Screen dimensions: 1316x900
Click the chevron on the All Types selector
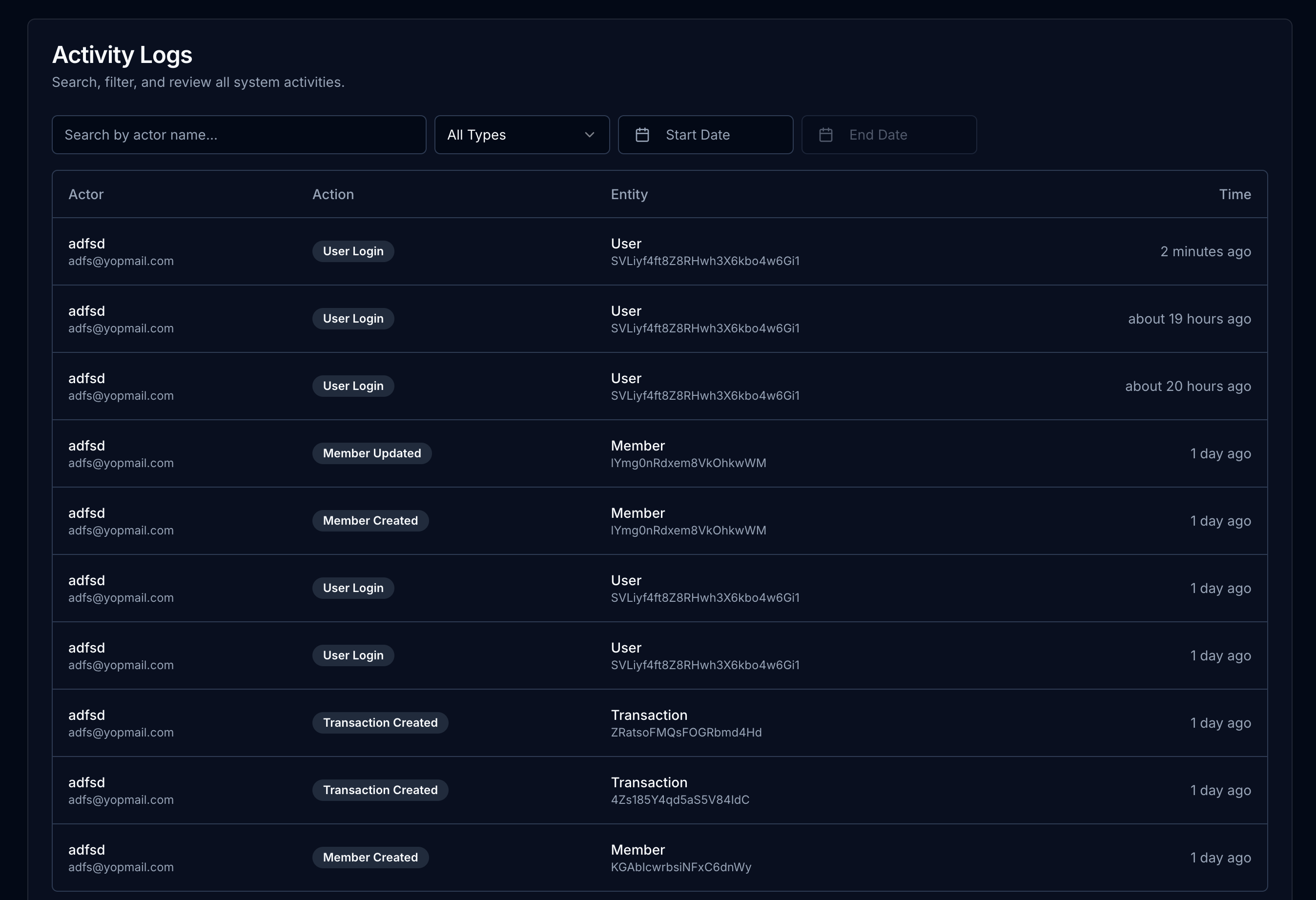click(x=590, y=135)
